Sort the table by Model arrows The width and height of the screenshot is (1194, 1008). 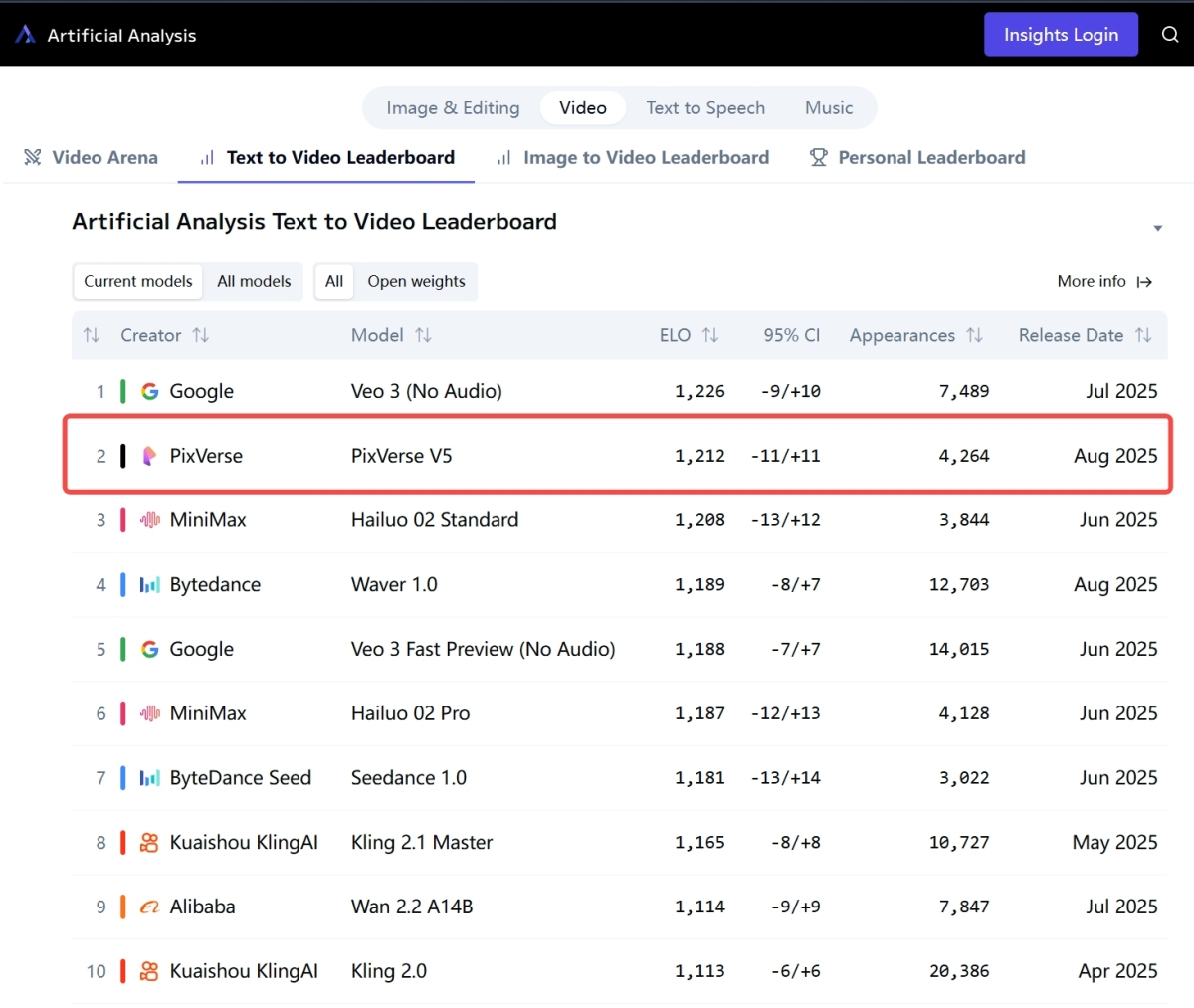pyautogui.click(x=424, y=335)
